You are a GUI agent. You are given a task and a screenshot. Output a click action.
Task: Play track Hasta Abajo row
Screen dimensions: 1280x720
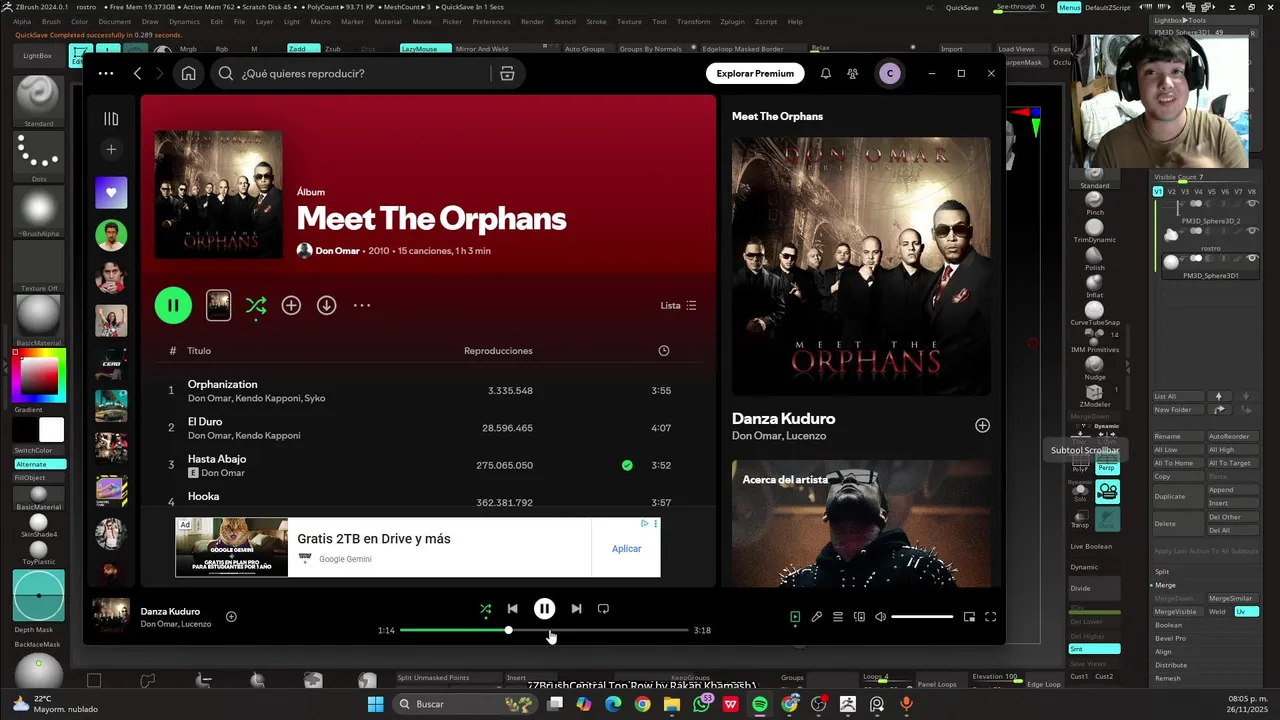[428, 465]
